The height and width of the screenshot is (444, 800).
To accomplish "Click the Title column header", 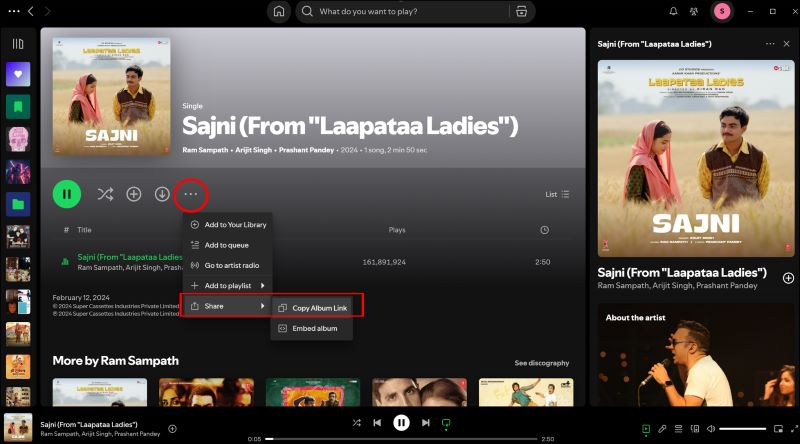I will coord(84,230).
